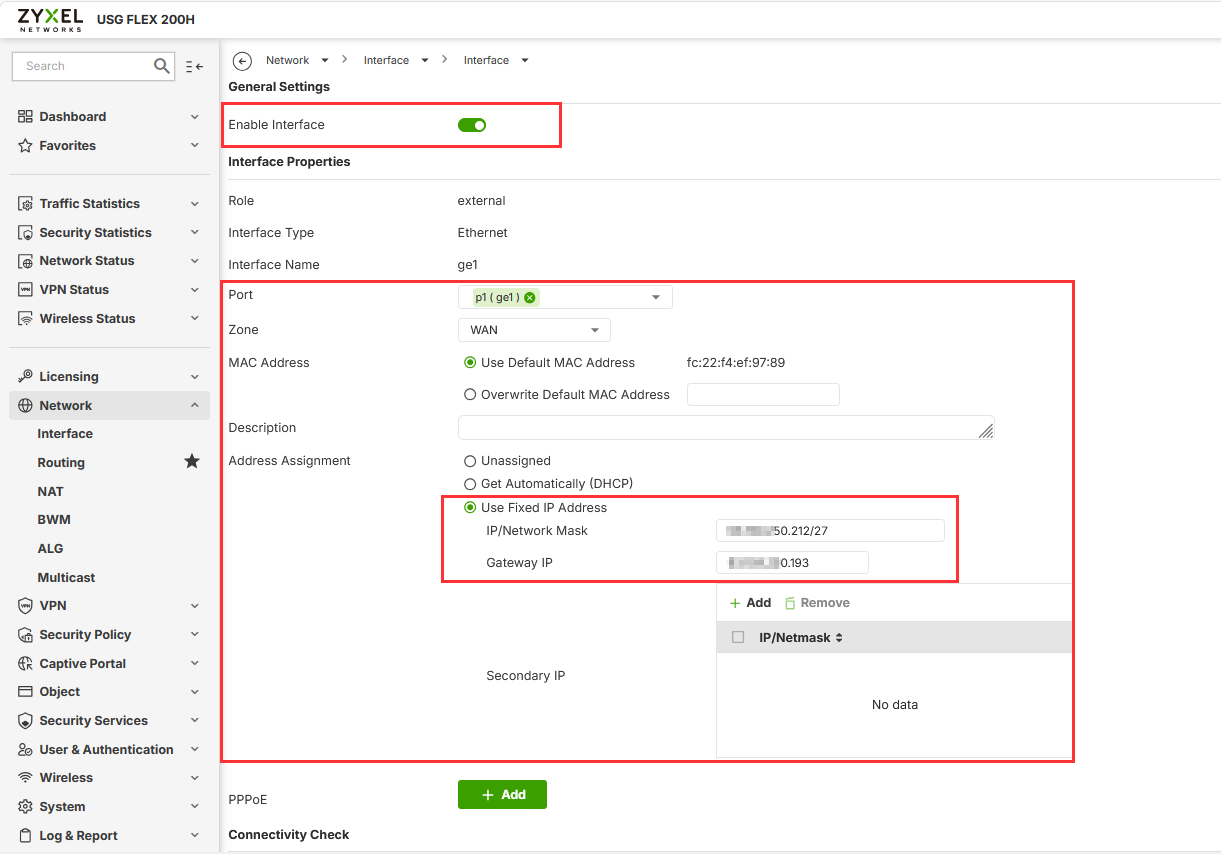Click the back arrow circle icon

click(242, 61)
